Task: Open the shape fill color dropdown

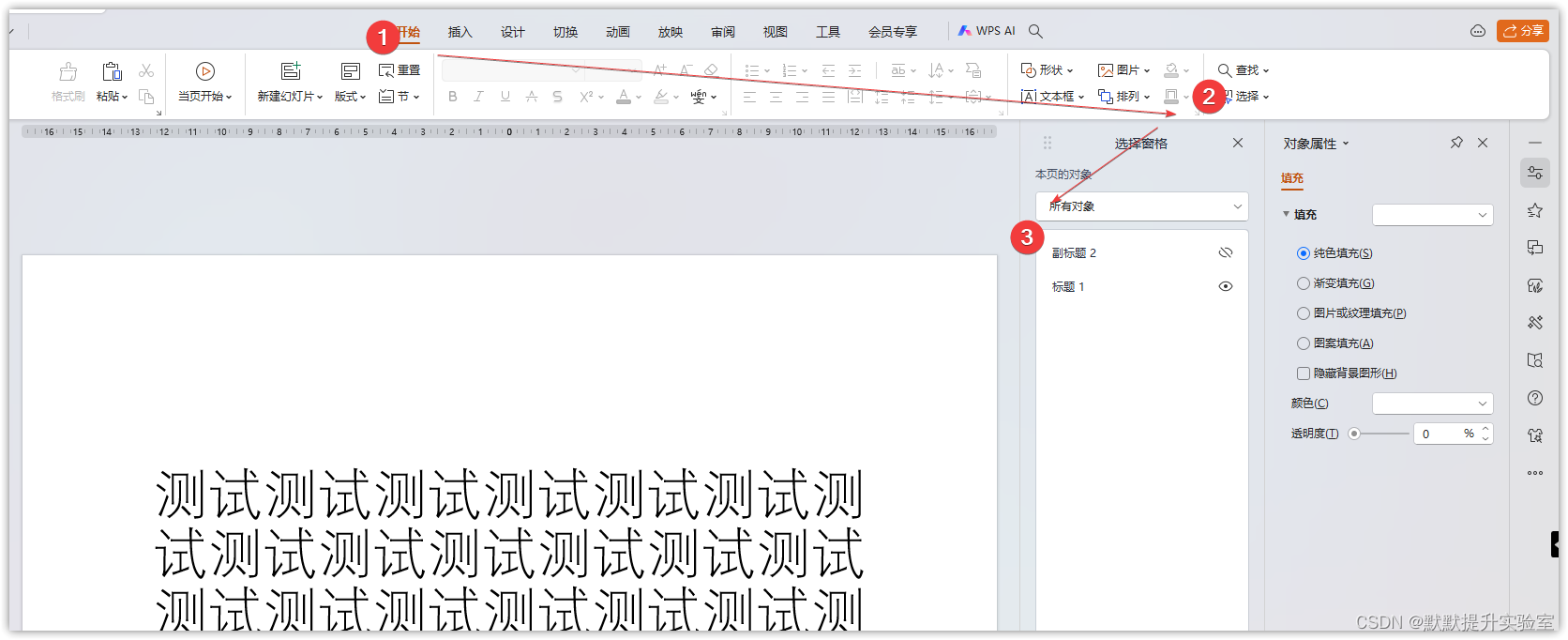Action: pyautogui.click(x=1186, y=70)
